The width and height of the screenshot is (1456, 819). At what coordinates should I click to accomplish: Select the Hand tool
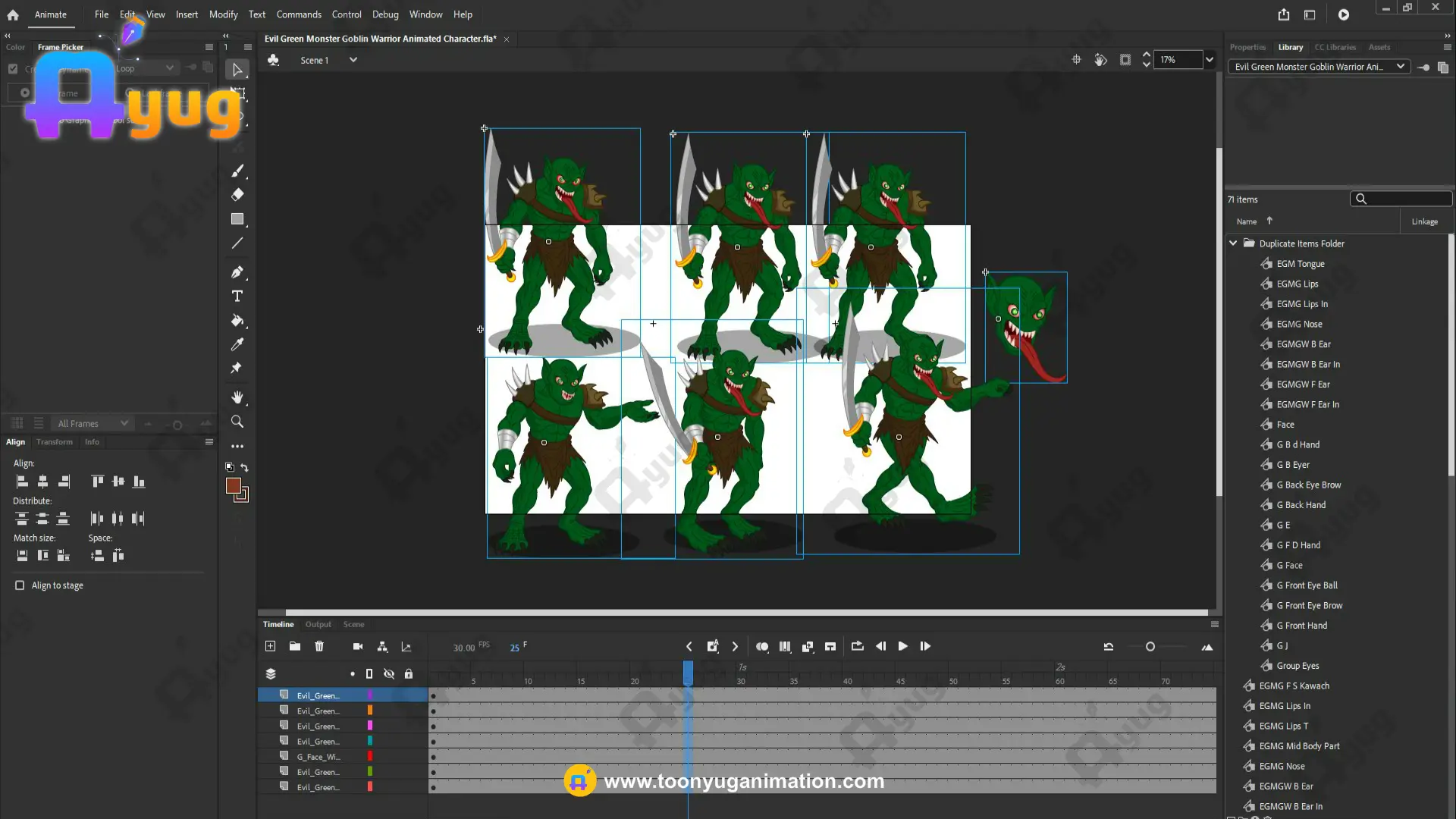tap(237, 397)
